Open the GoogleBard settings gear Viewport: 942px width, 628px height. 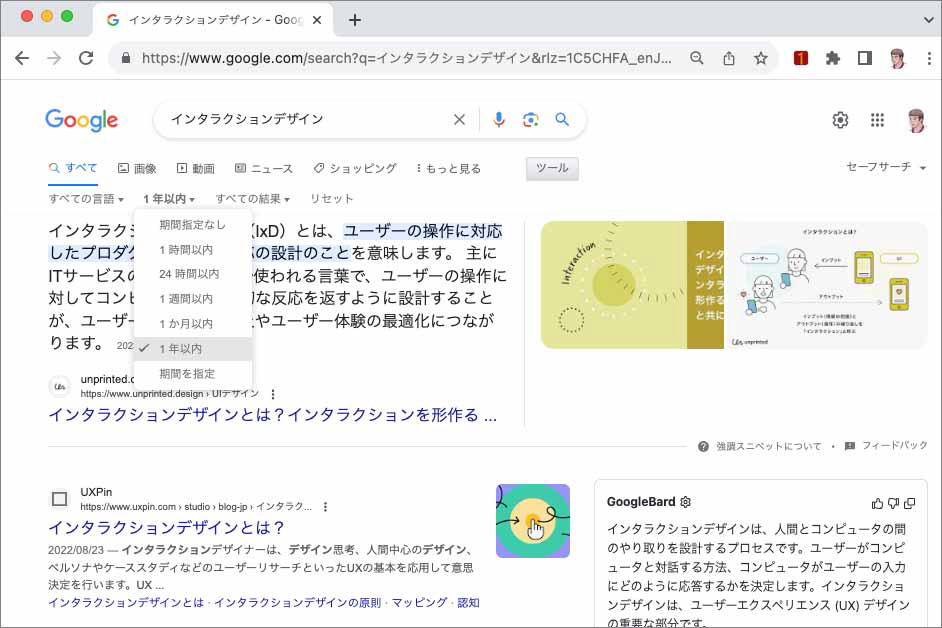click(x=686, y=502)
